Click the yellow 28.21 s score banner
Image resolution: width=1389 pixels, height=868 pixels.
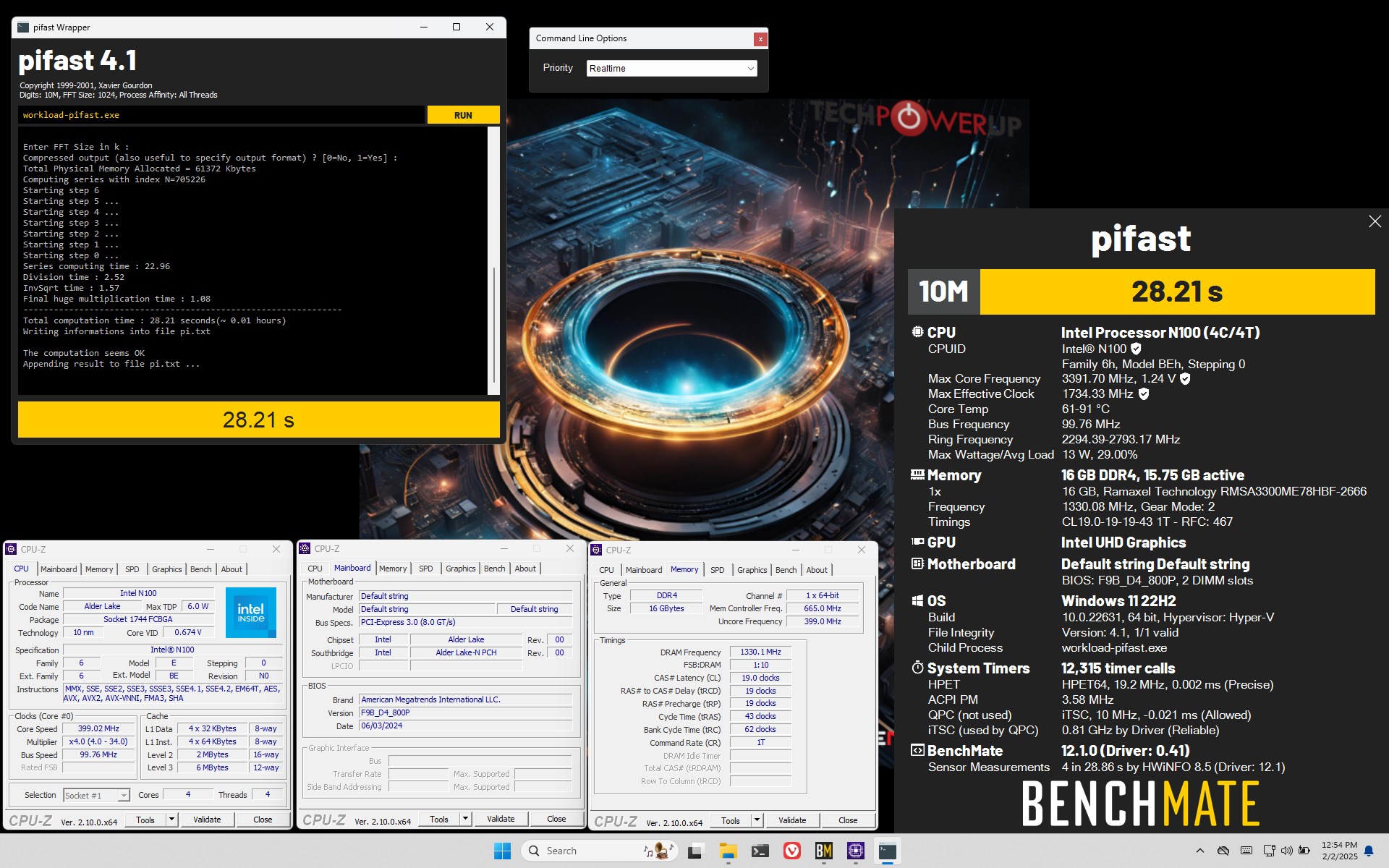1177,292
